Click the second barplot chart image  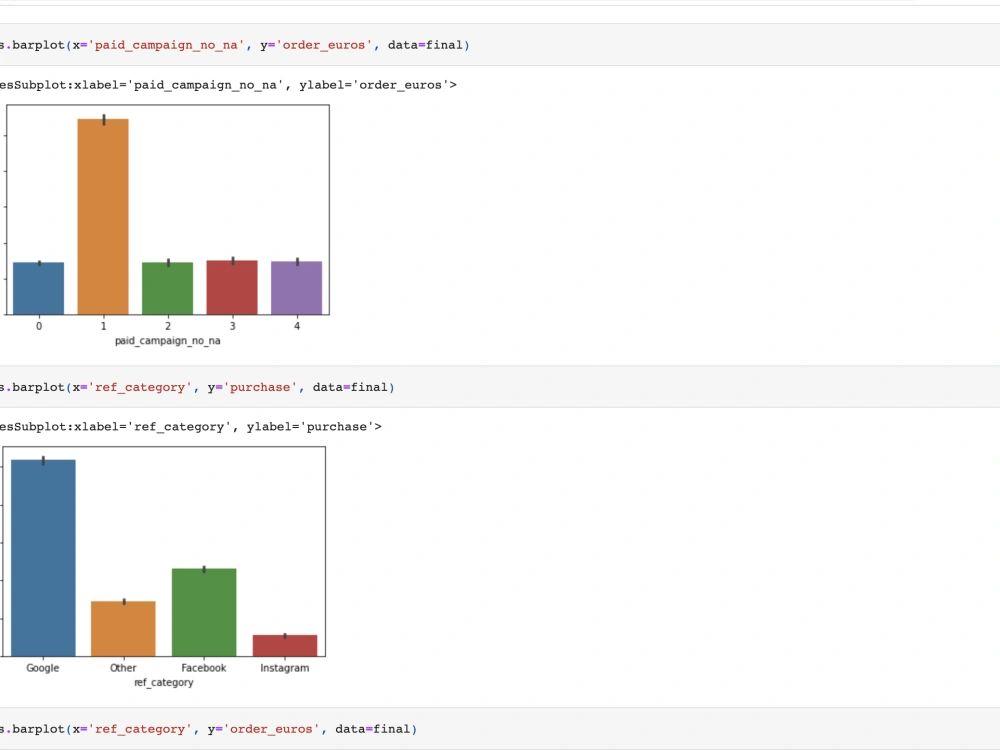163,550
